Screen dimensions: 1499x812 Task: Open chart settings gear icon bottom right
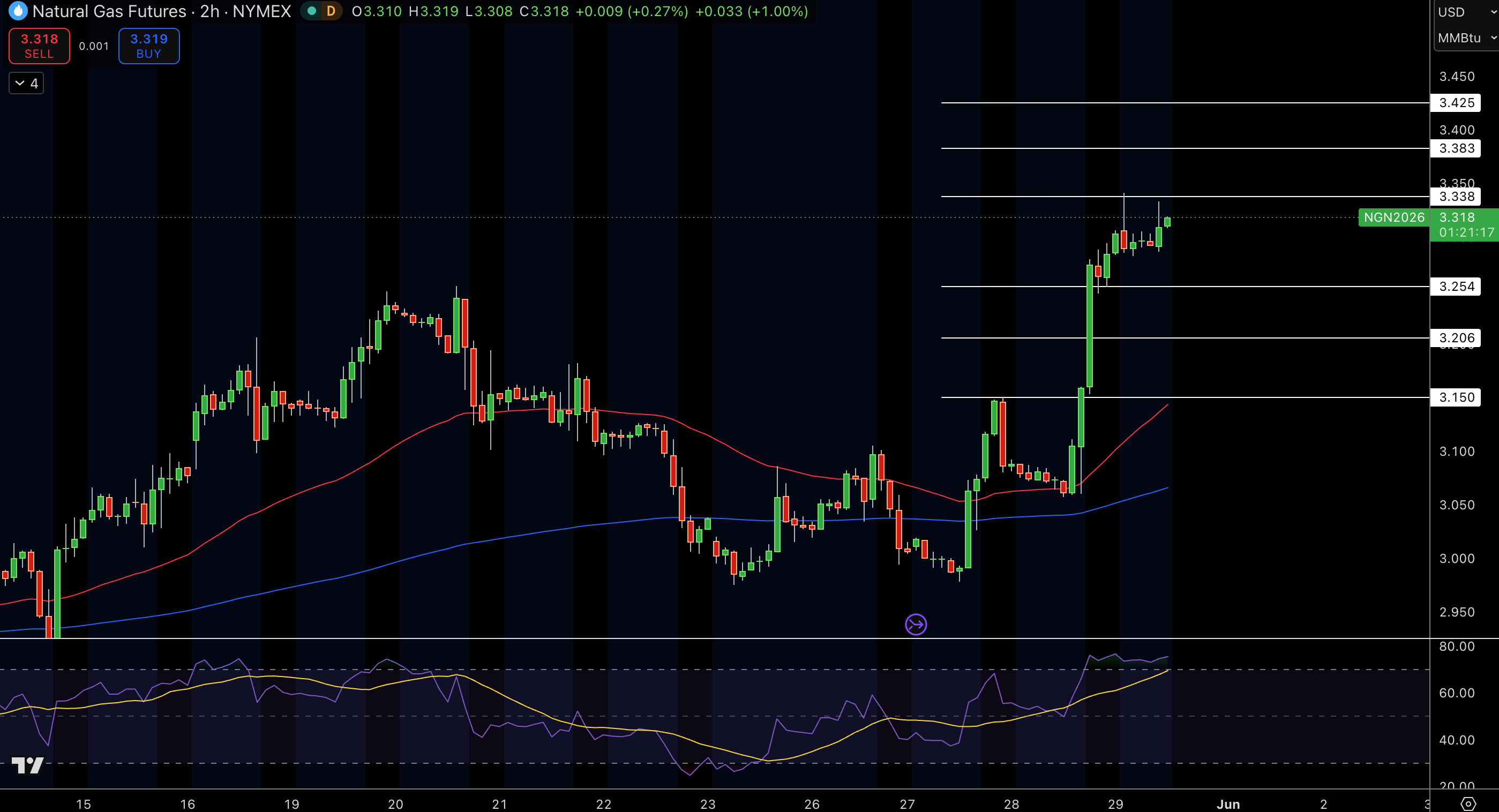pyautogui.click(x=1468, y=804)
